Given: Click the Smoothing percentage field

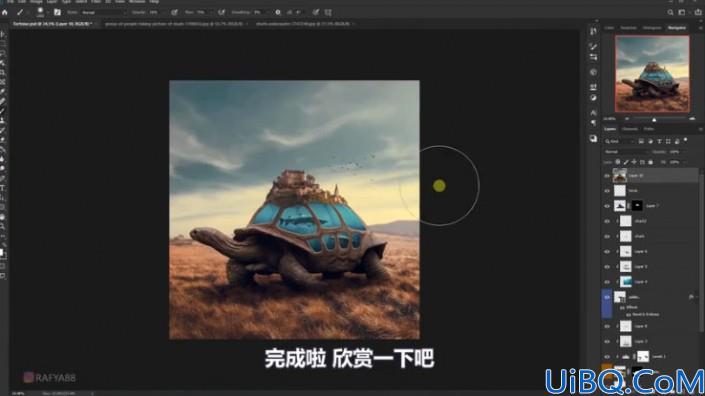Looking at the screenshot, I should pos(259,13).
